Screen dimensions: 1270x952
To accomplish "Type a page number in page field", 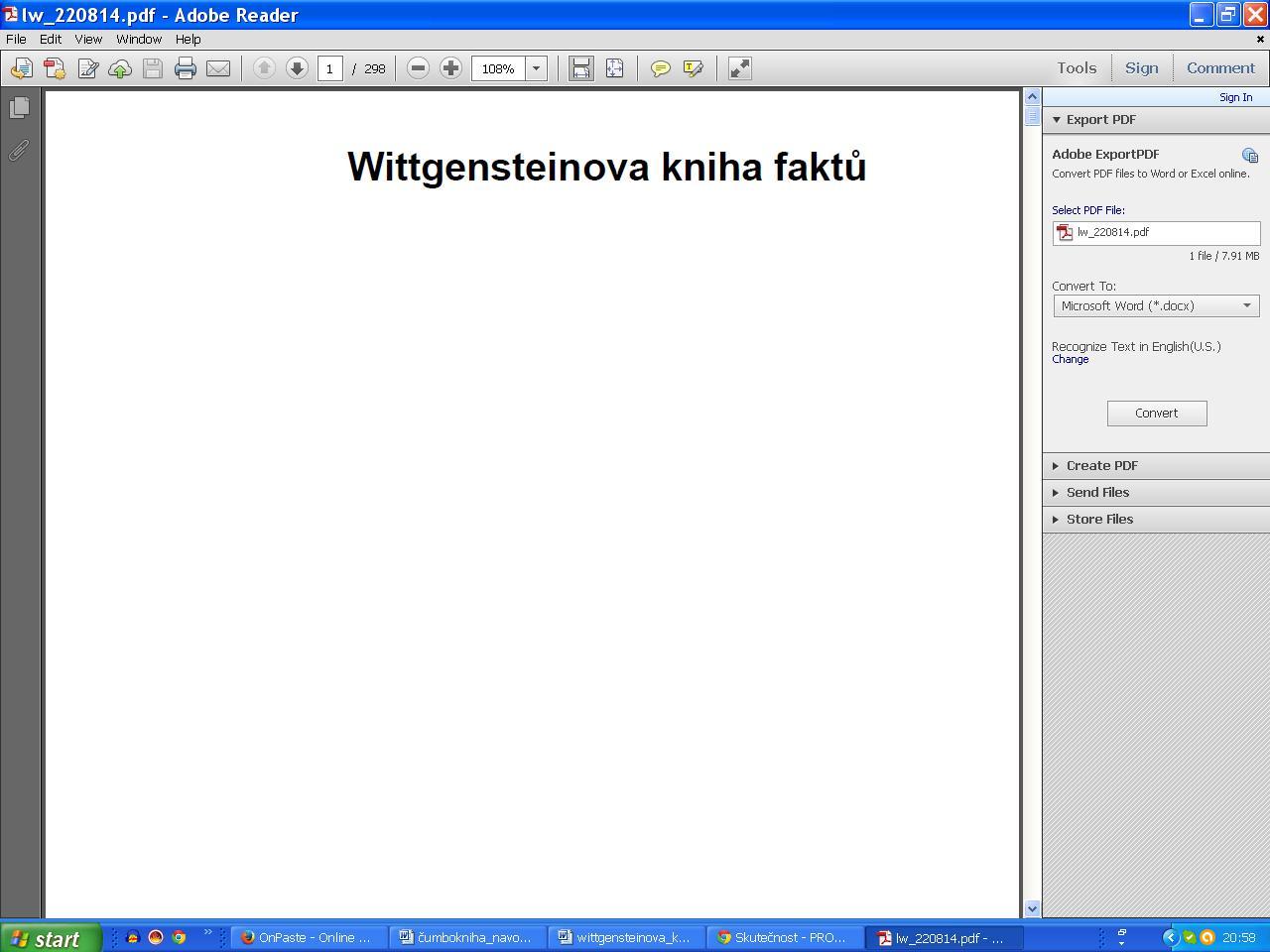I will [x=330, y=68].
